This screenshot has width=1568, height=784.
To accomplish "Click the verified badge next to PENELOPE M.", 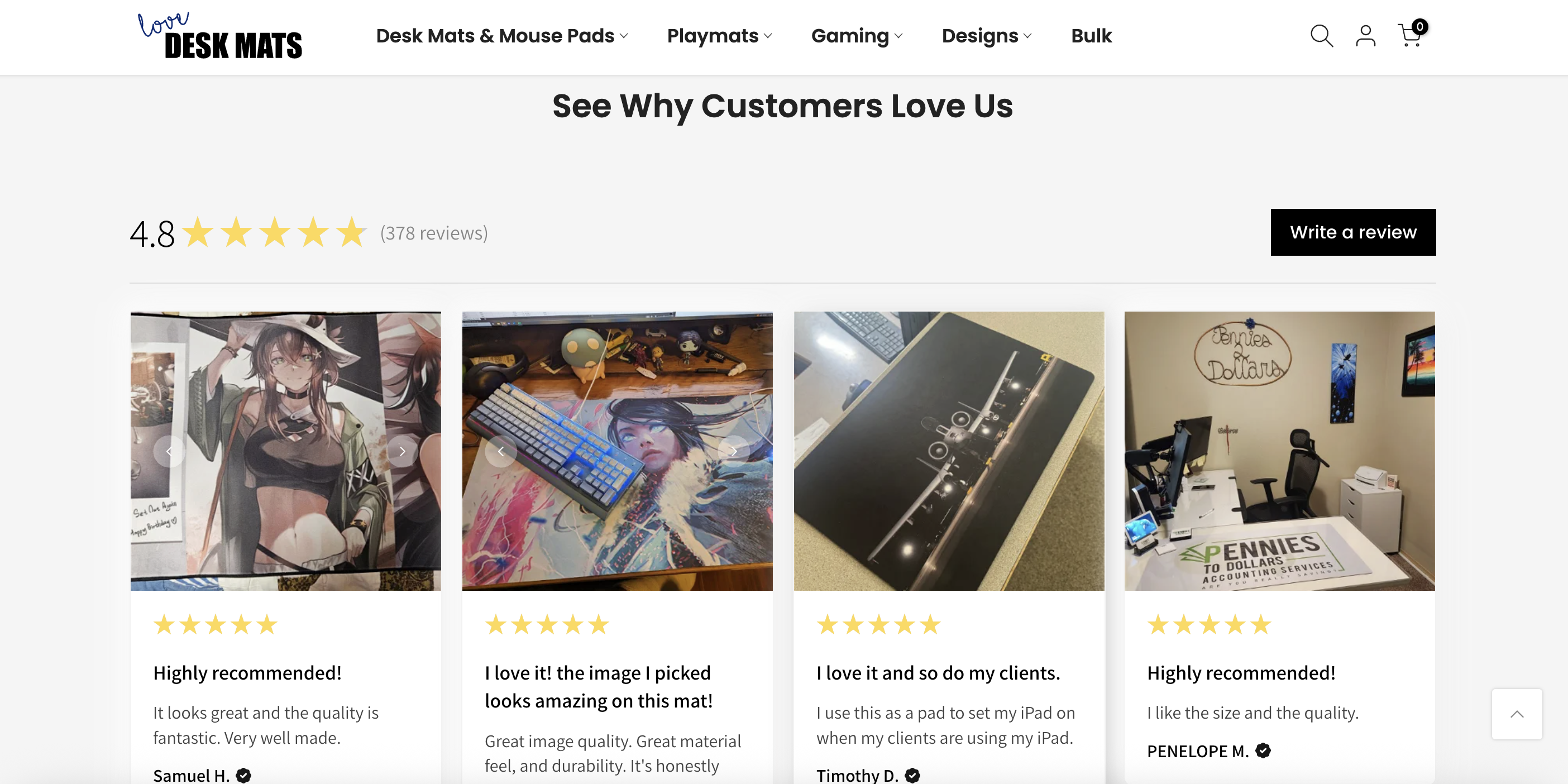I will pos(1263,750).
